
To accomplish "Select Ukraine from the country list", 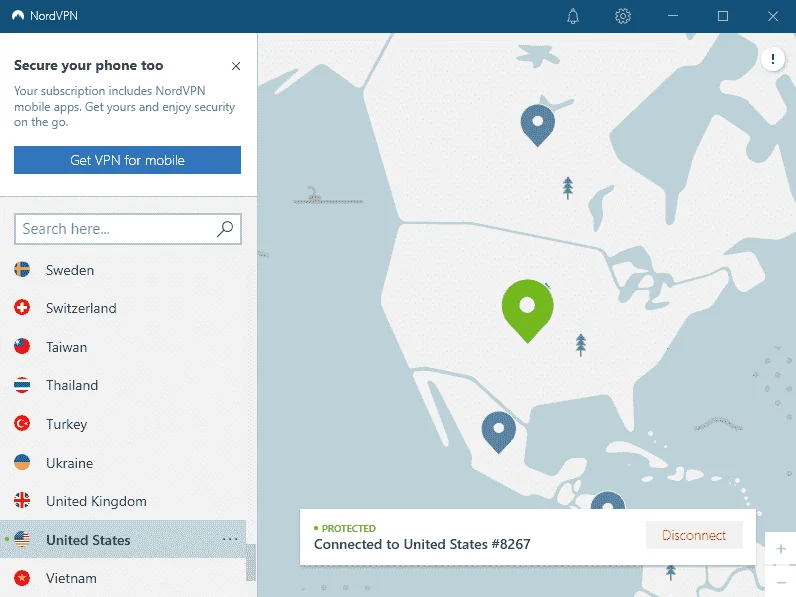I will [x=123, y=462].
